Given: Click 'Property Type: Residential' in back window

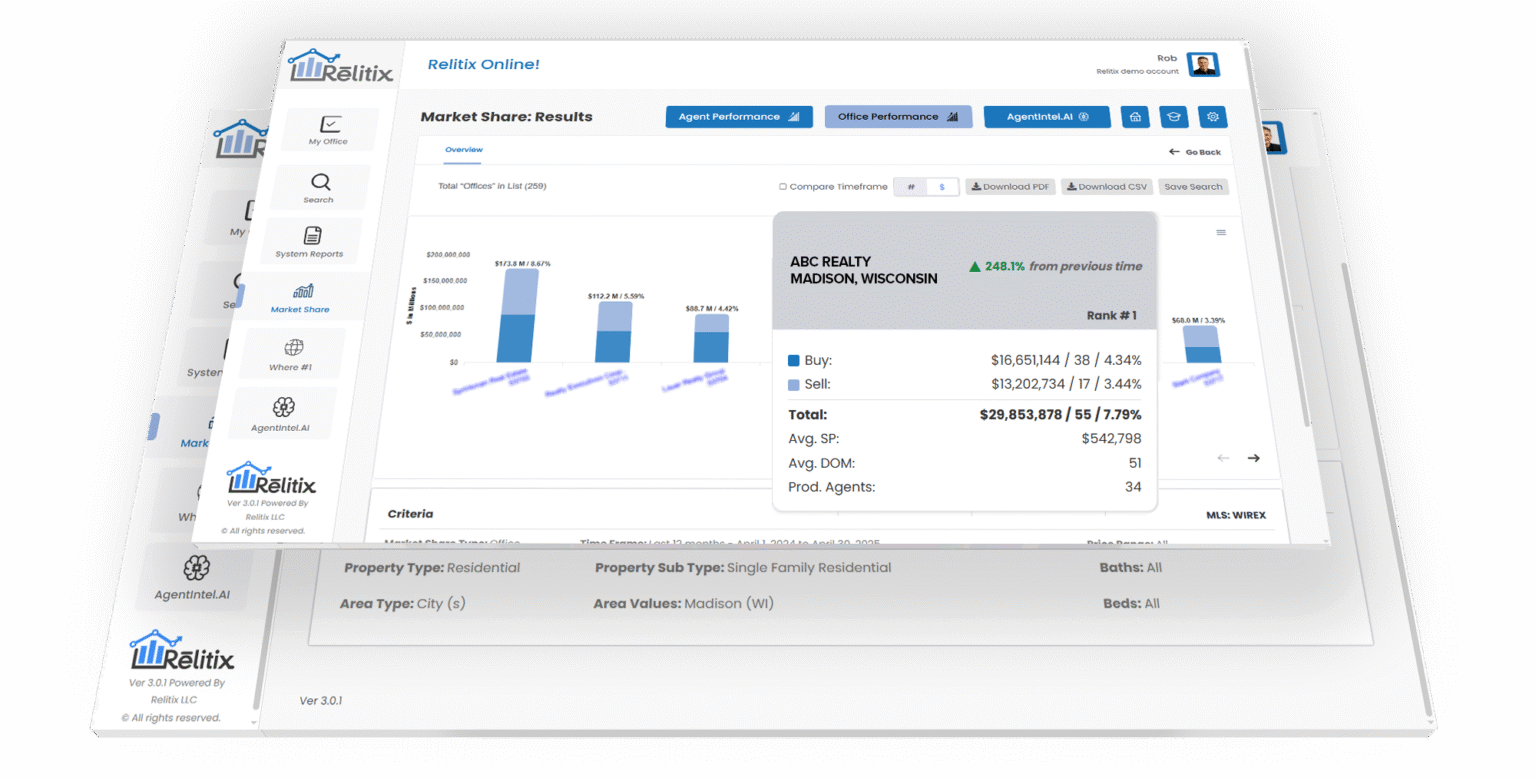Looking at the screenshot, I should 432,568.
